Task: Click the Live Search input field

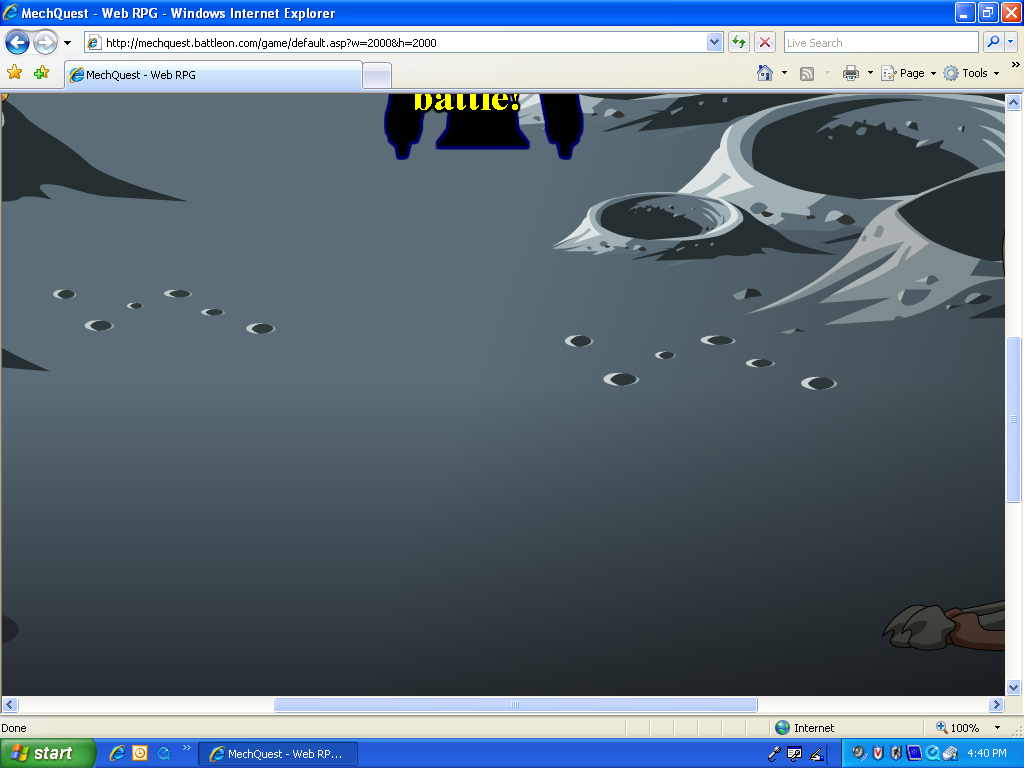Action: [880, 42]
